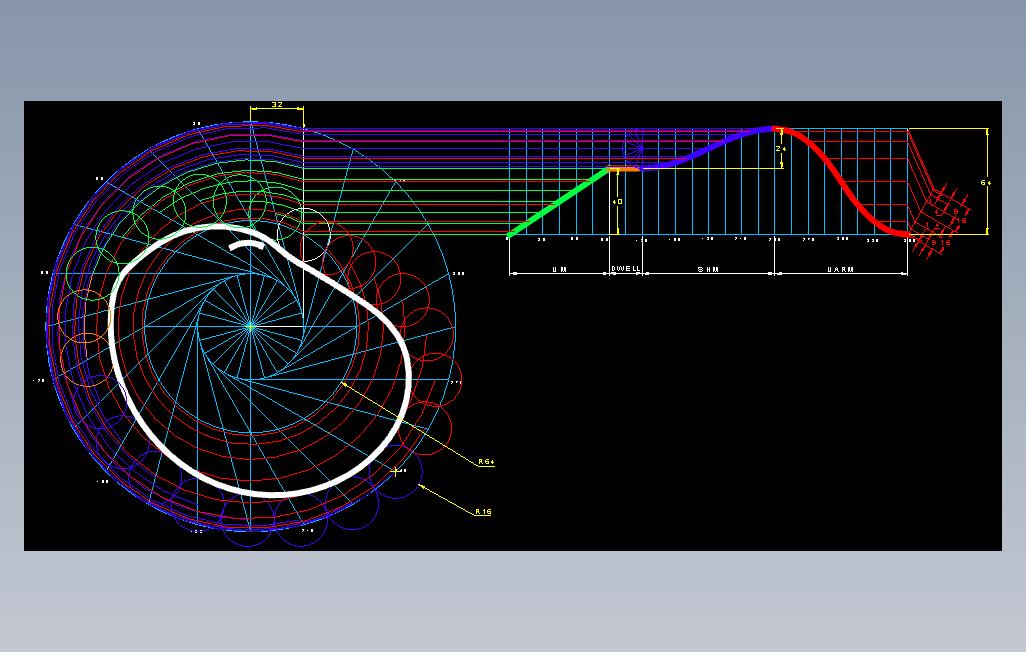Viewport: 1026px width, 652px height.
Task: Select the short white arc inside the cam
Action: click(x=247, y=245)
